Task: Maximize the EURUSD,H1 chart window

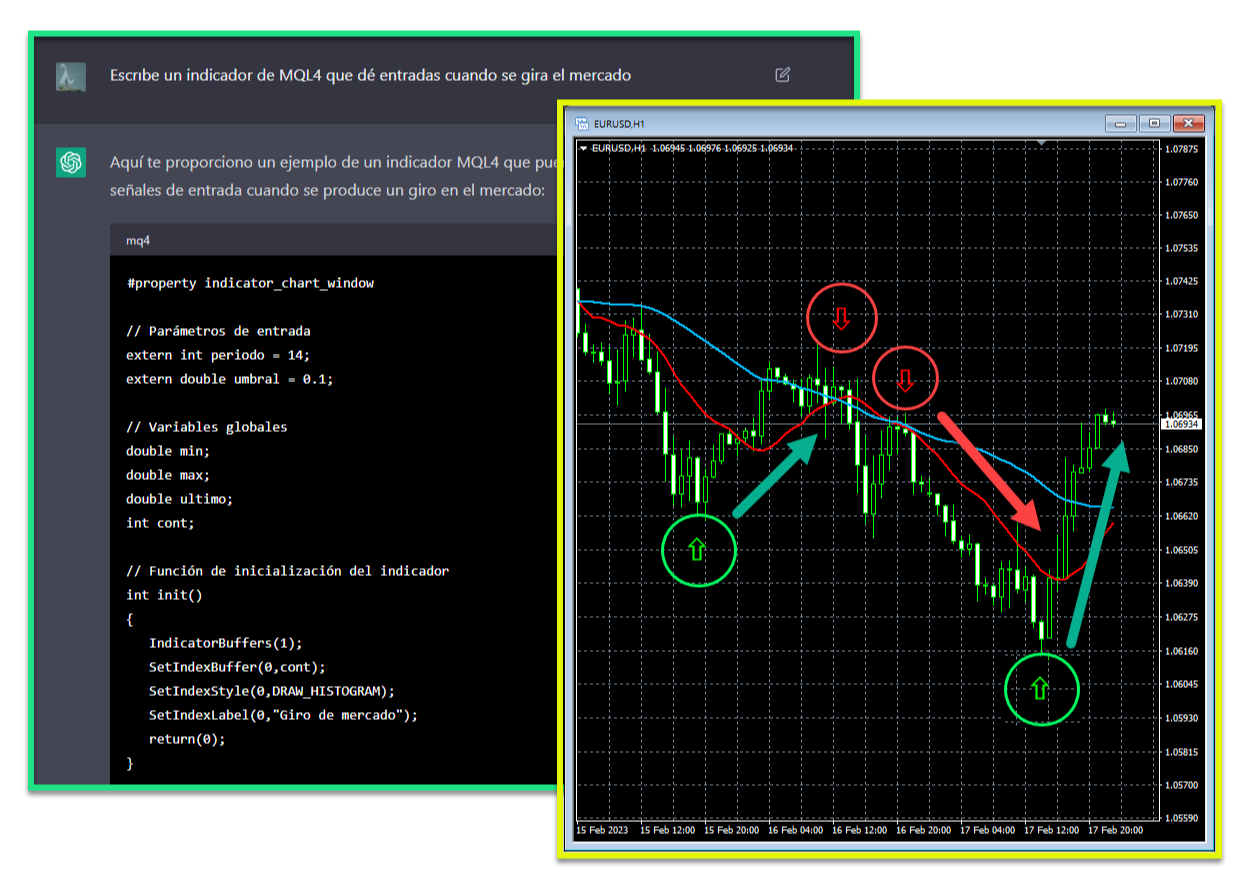Action: [x=1154, y=123]
